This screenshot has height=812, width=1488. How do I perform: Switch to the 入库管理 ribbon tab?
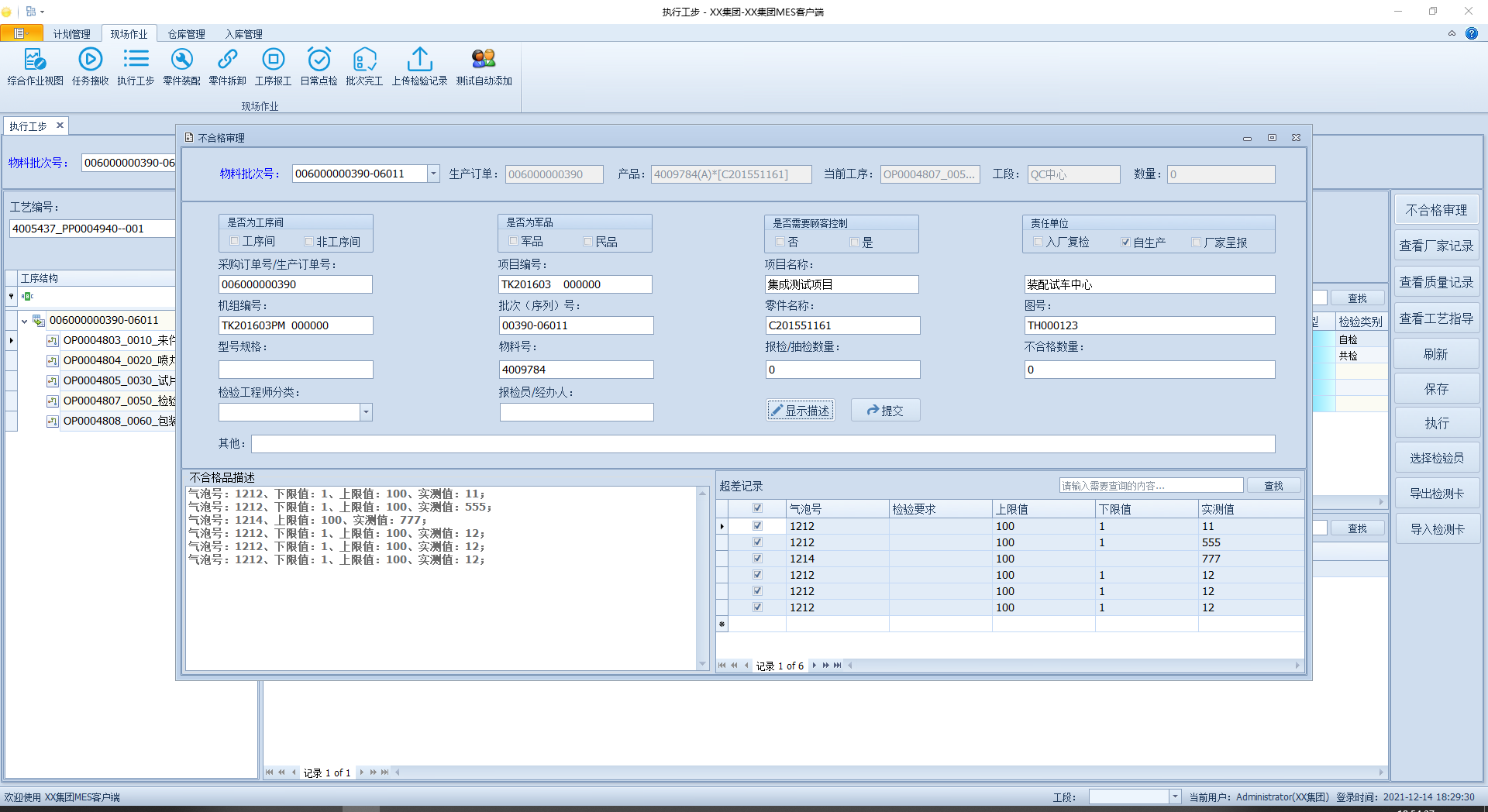243,34
